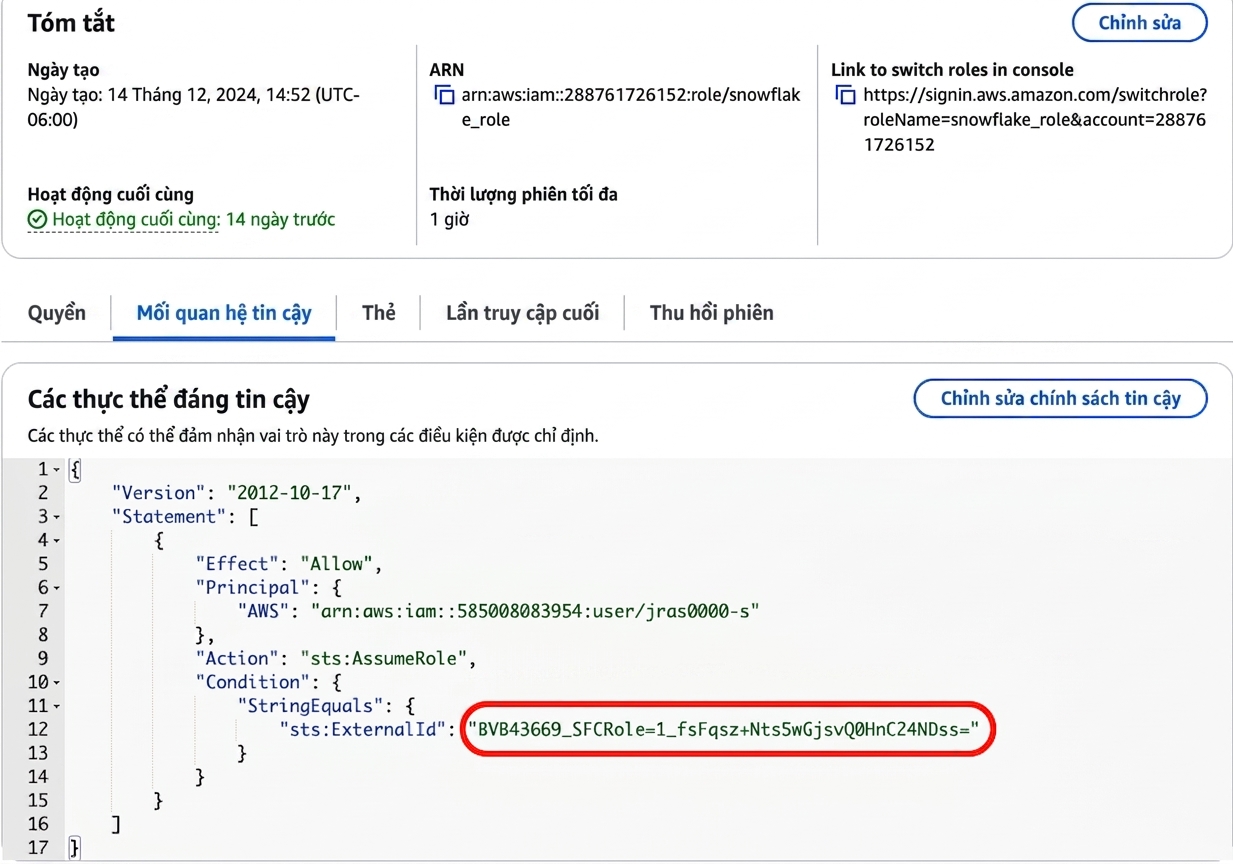The width and height of the screenshot is (1233, 864).
Task: Collapse StringEquals block on line 11
Action: pyautogui.click(x=56, y=706)
